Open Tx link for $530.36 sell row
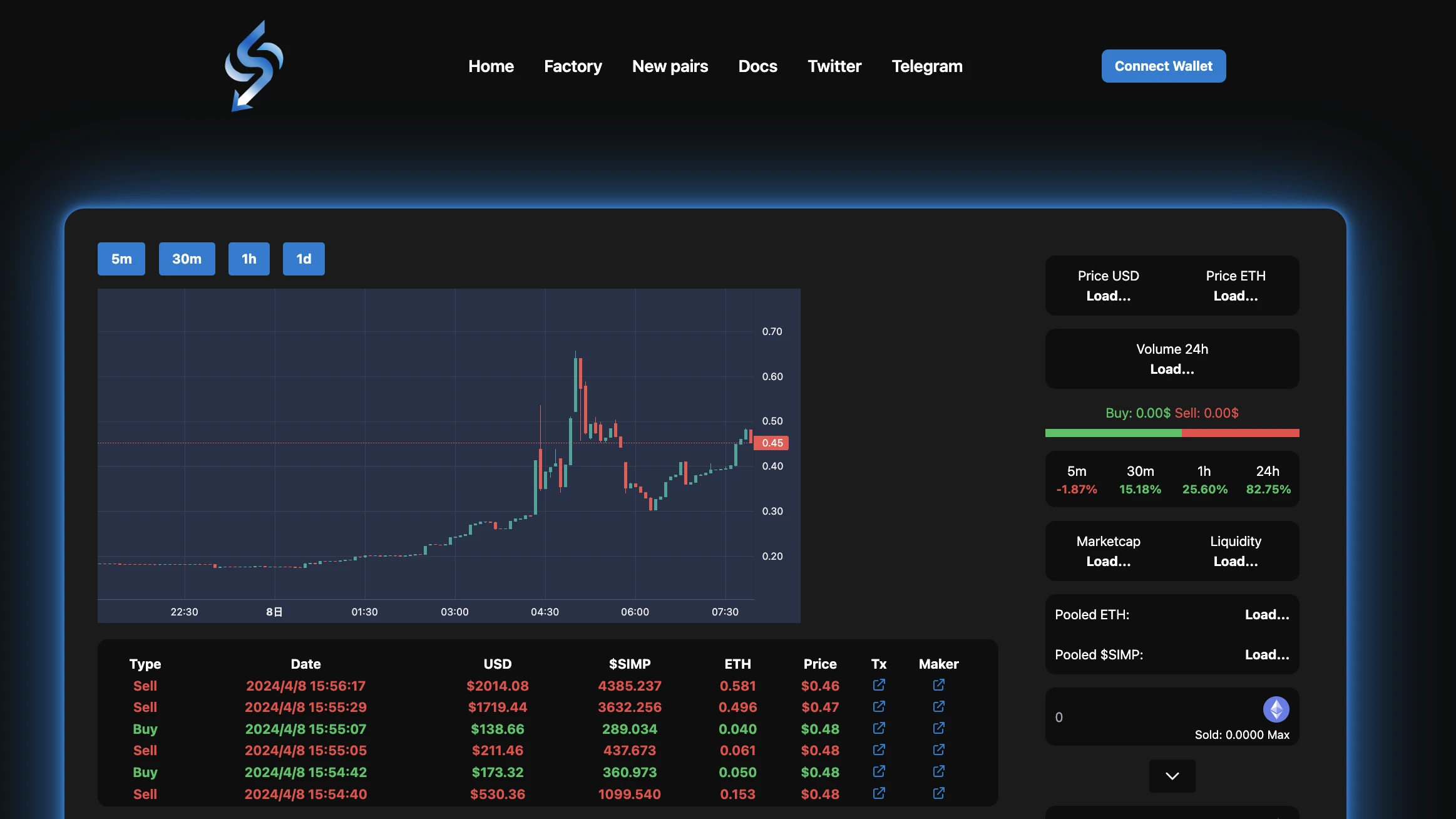Screen dimensions: 1456x819 click(x=879, y=793)
